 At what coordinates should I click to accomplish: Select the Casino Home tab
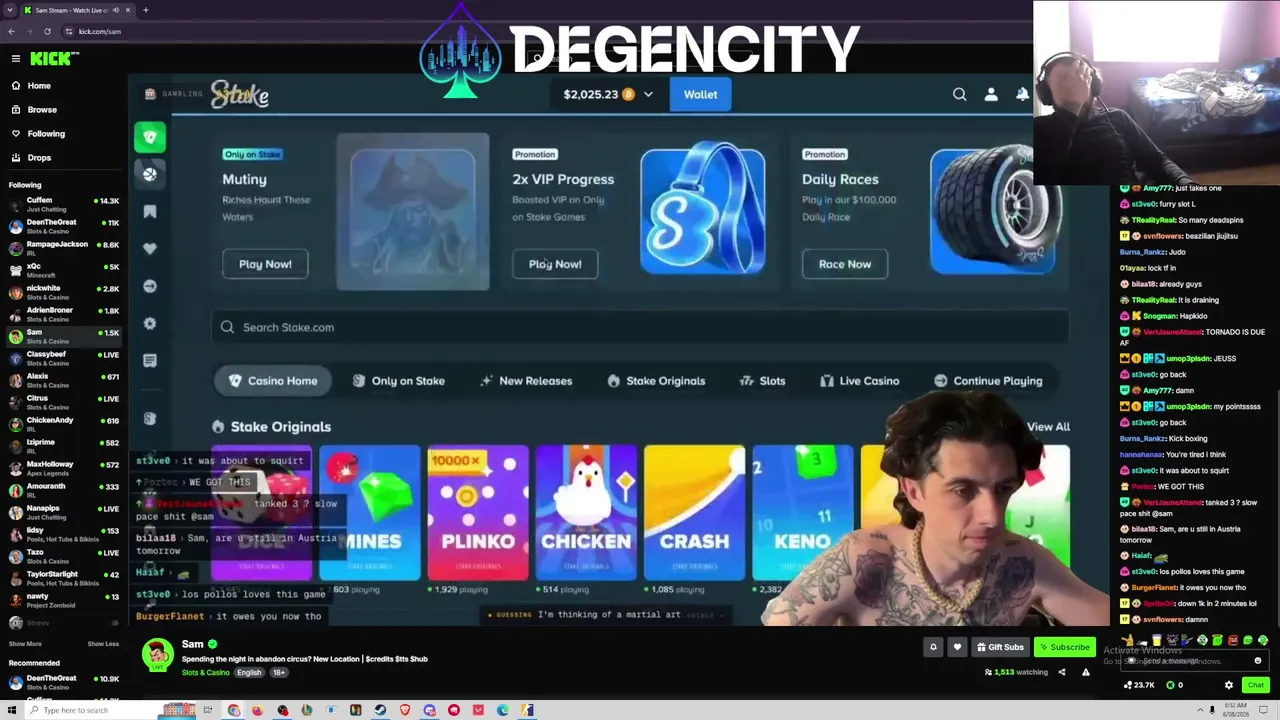click(x=273, y=381)
